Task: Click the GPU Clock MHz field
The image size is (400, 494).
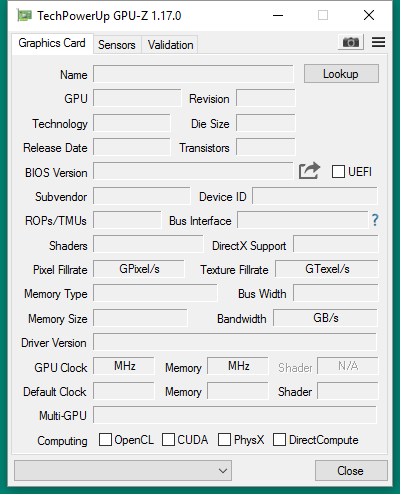Action: click(124, 366)
